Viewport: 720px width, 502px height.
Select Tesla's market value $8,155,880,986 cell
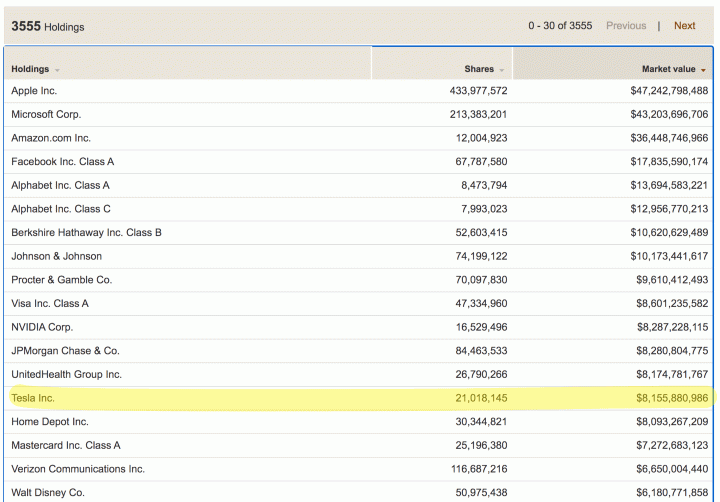tap(658, 398)
